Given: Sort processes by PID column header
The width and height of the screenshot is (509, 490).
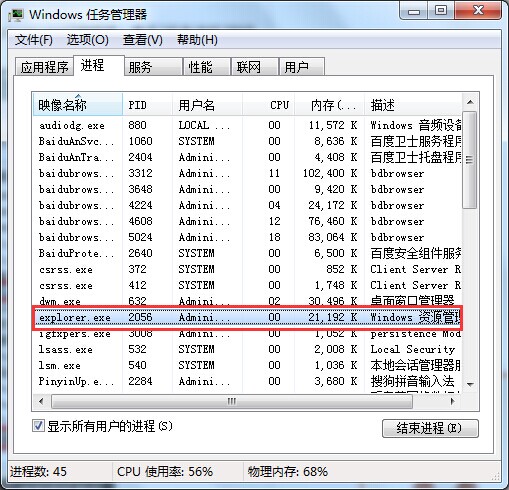Looking at the screenshot, I should [x=148, y=105].
